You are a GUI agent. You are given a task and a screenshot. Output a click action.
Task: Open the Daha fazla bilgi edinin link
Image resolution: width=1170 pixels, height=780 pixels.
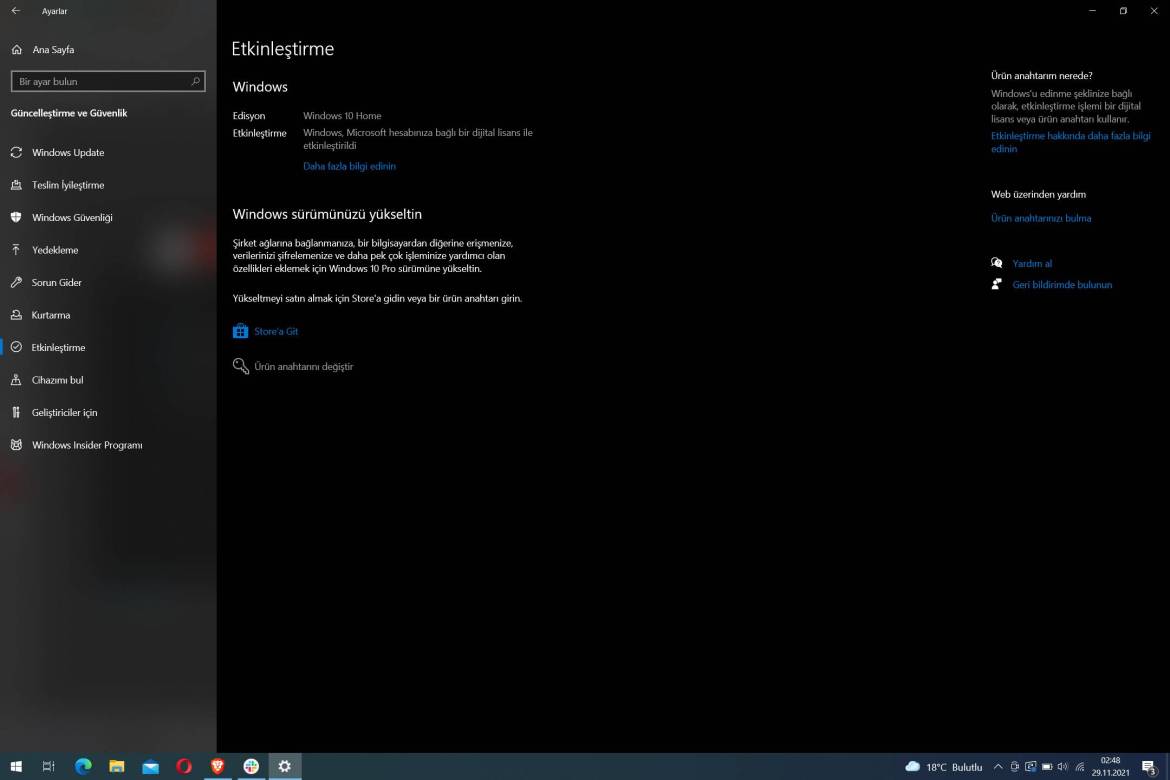point(349,165)
